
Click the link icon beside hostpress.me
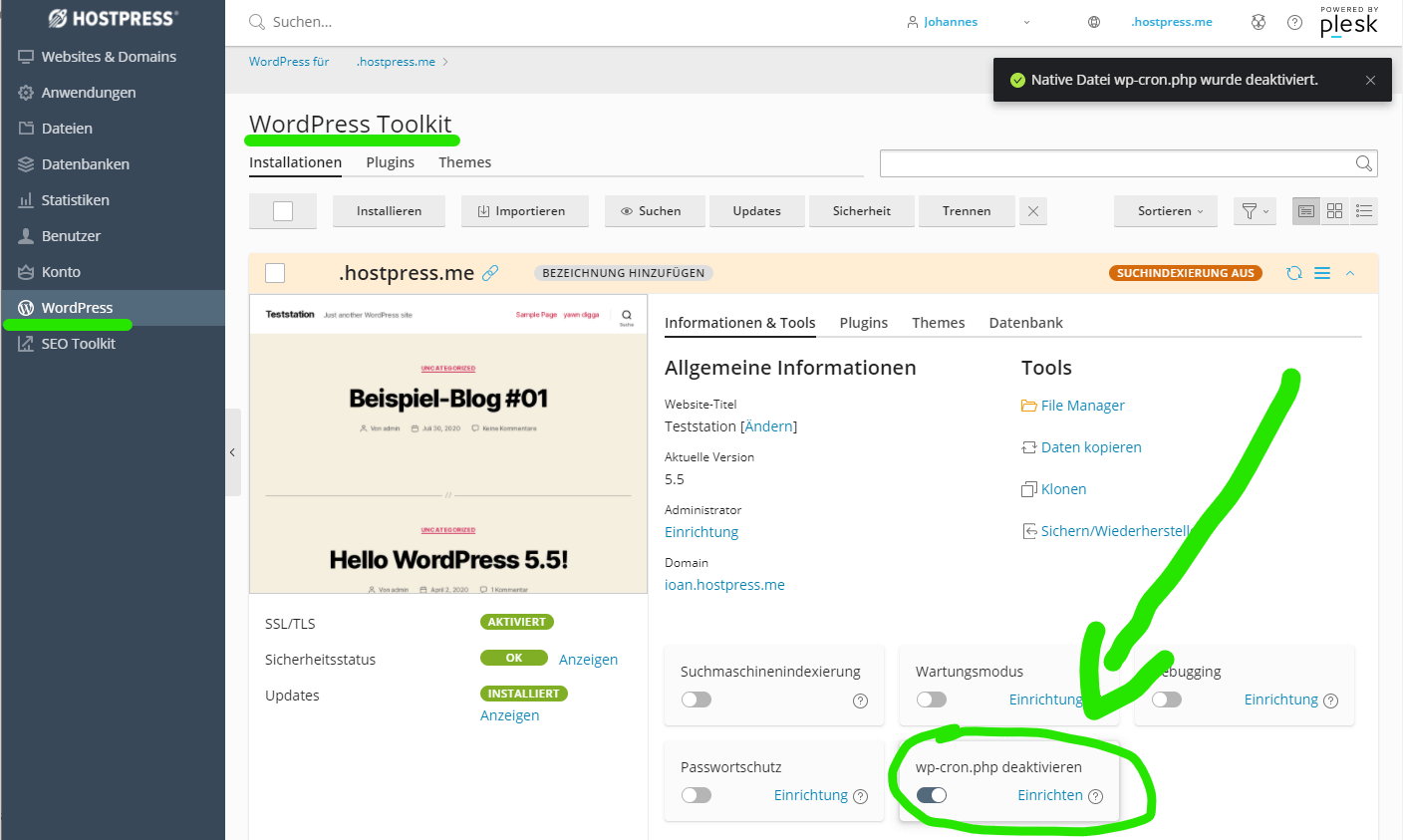pyautogui.click(x=490, y=273)
